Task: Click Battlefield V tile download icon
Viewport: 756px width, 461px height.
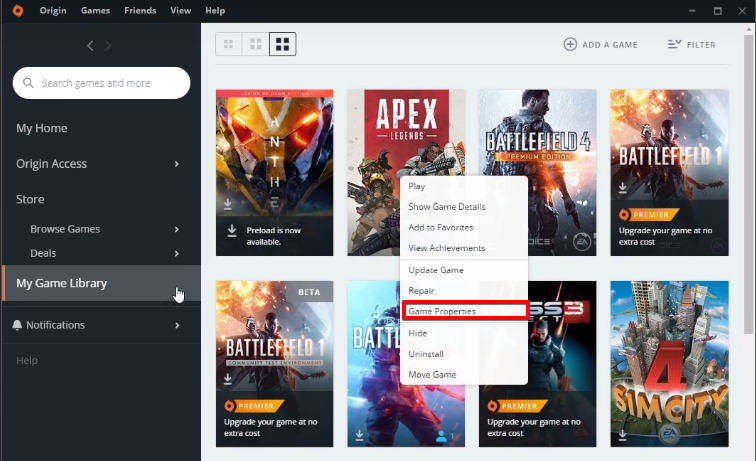Action: 359,435
